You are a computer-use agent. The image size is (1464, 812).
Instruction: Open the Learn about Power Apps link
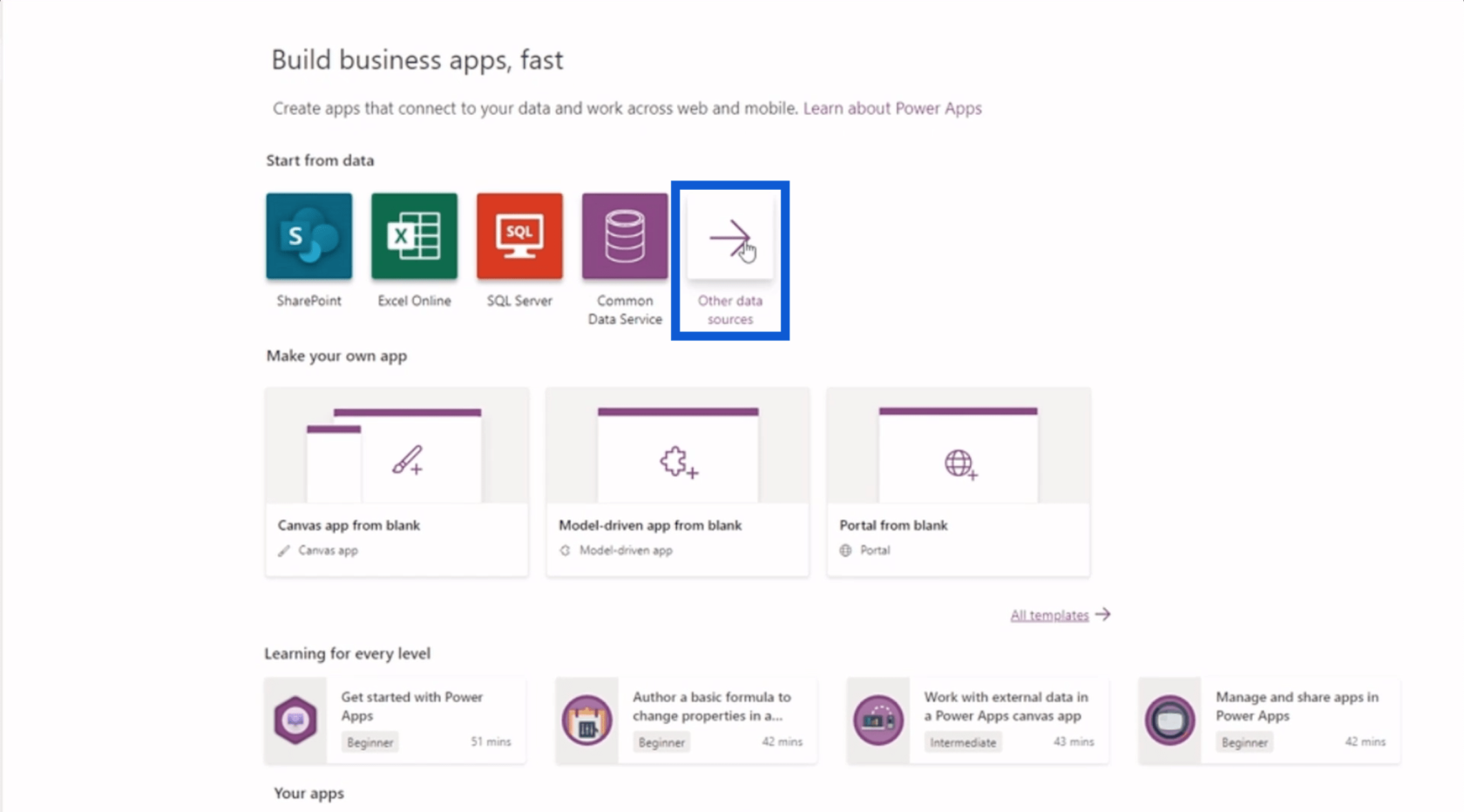(x=892, y=108)
